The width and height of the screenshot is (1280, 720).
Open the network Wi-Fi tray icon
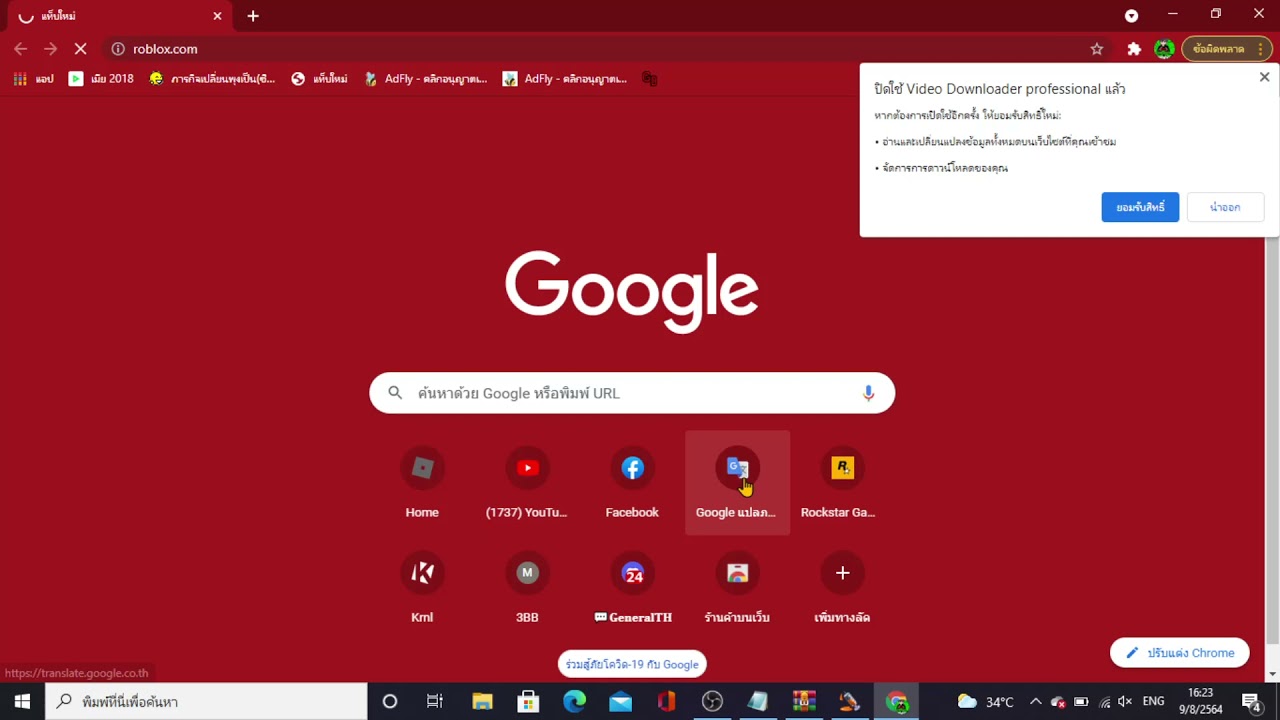click(x=1104, y=701)
